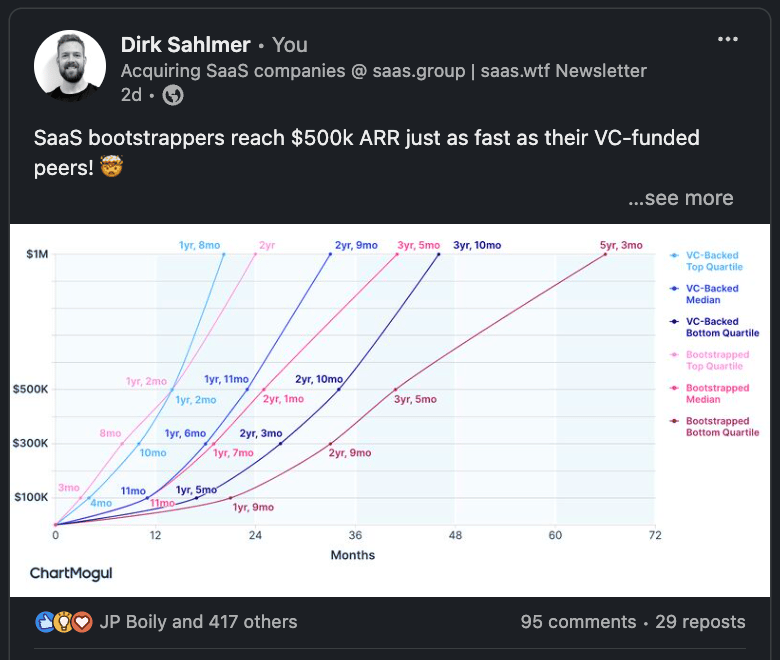Open Dirk Sahlmer's profile name link
Viewport: 780px width, 660px height.
[186, 45]
